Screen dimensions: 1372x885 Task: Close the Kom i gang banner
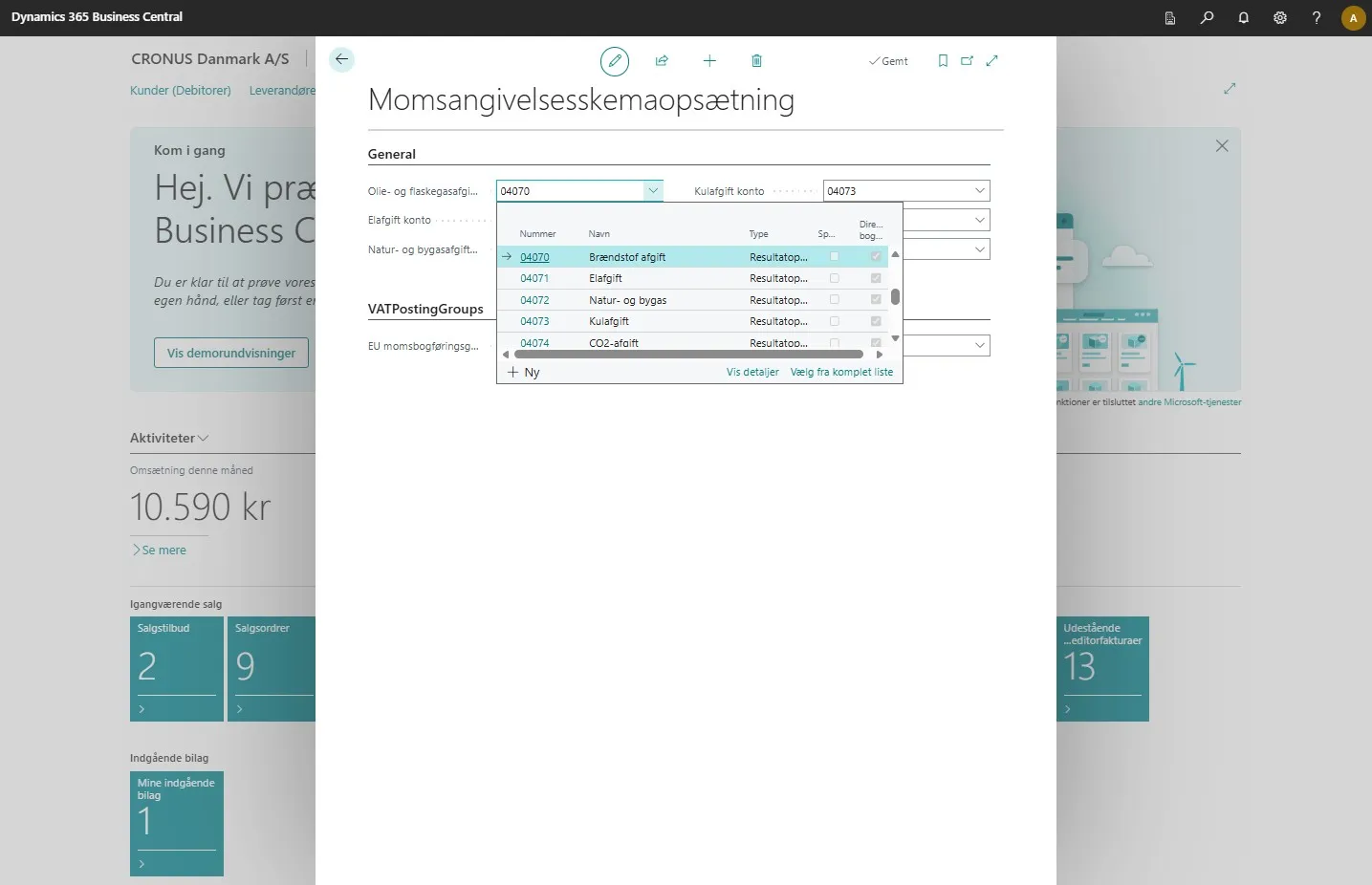pos(1222,146)
